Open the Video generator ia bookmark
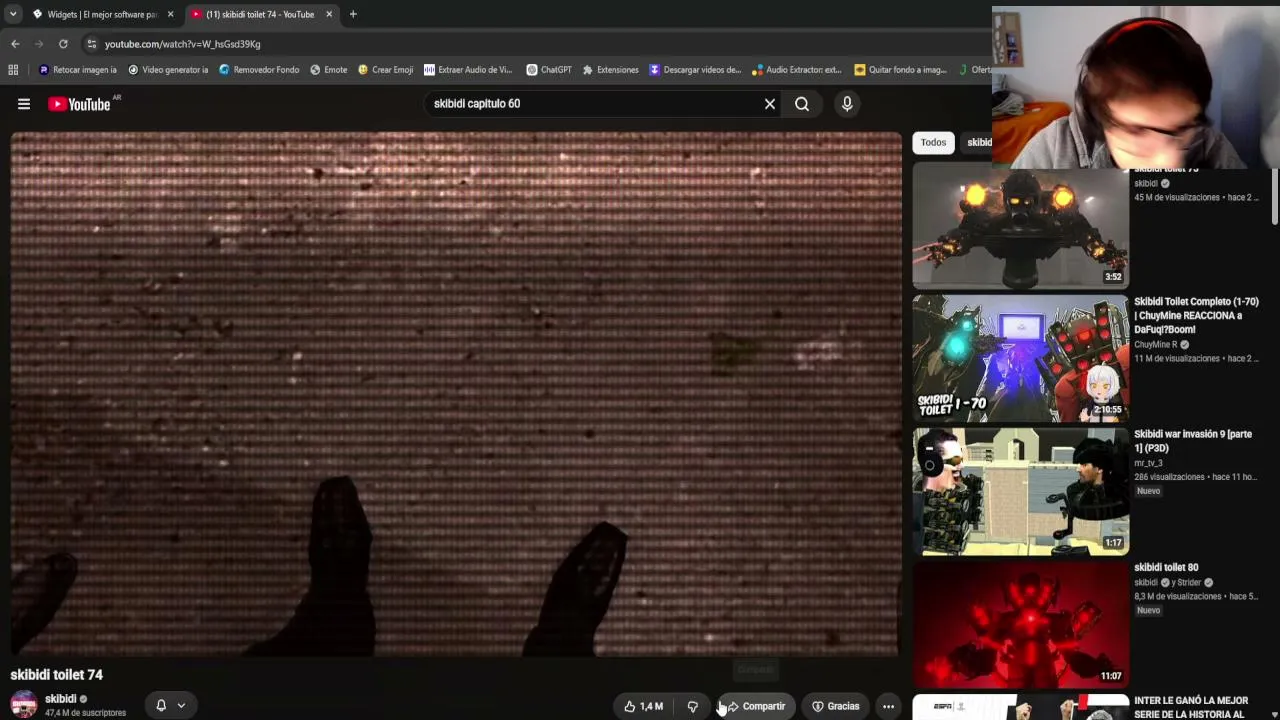Image resolution: width=1280 pixels, height=720 pixels. pos(168,70)
